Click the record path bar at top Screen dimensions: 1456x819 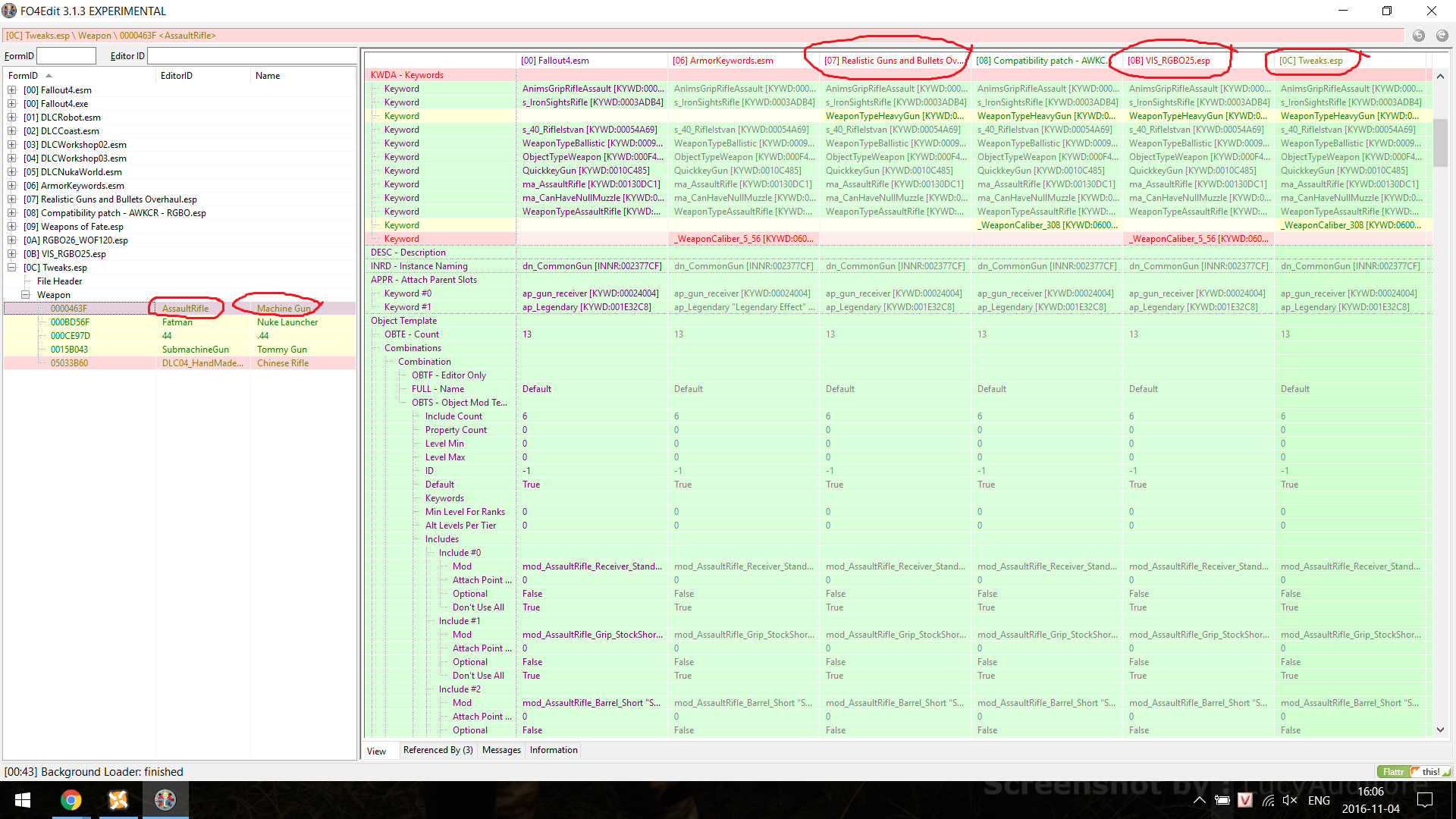tap(704, 36)
